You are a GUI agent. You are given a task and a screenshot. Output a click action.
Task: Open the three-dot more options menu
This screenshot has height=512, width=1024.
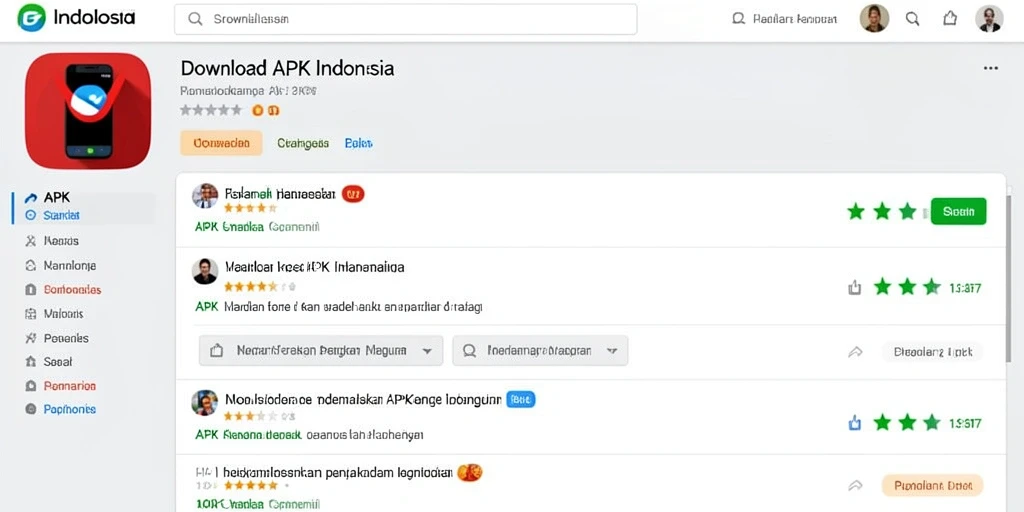(991, 69)
